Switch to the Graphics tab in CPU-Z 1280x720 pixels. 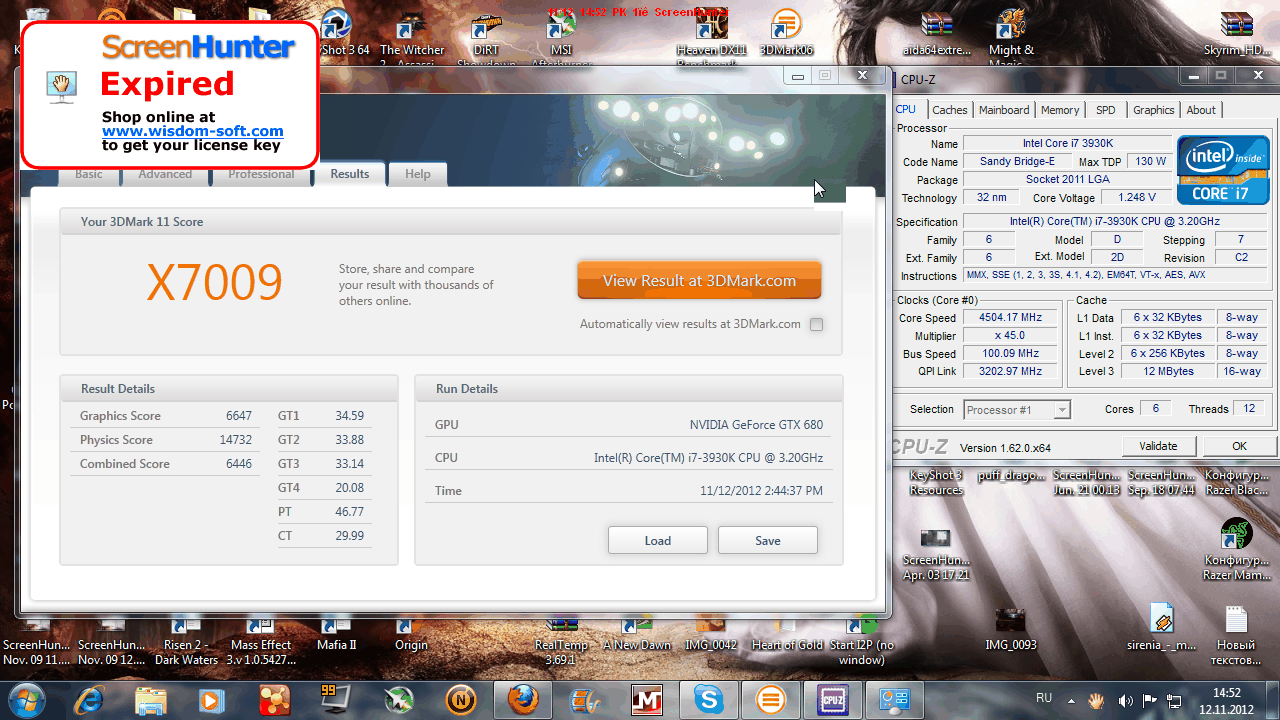(x=1153, y=110)
